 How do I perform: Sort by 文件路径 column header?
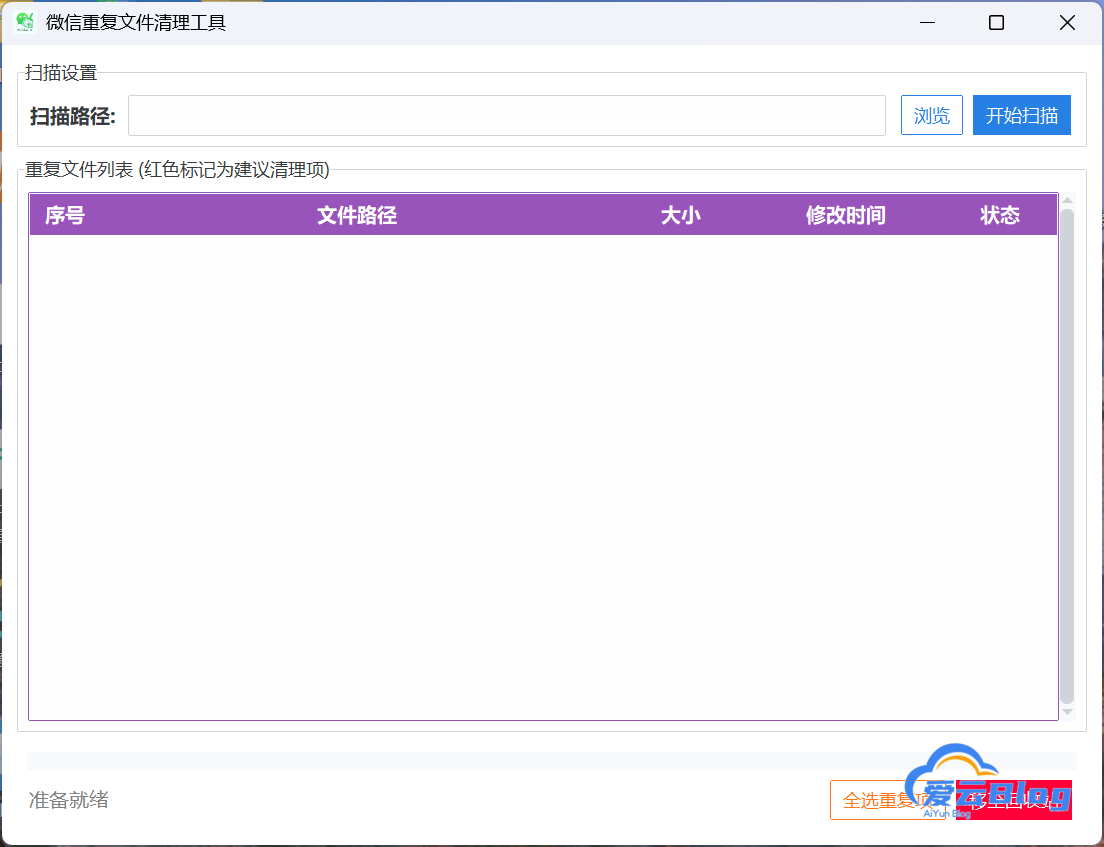357,215
